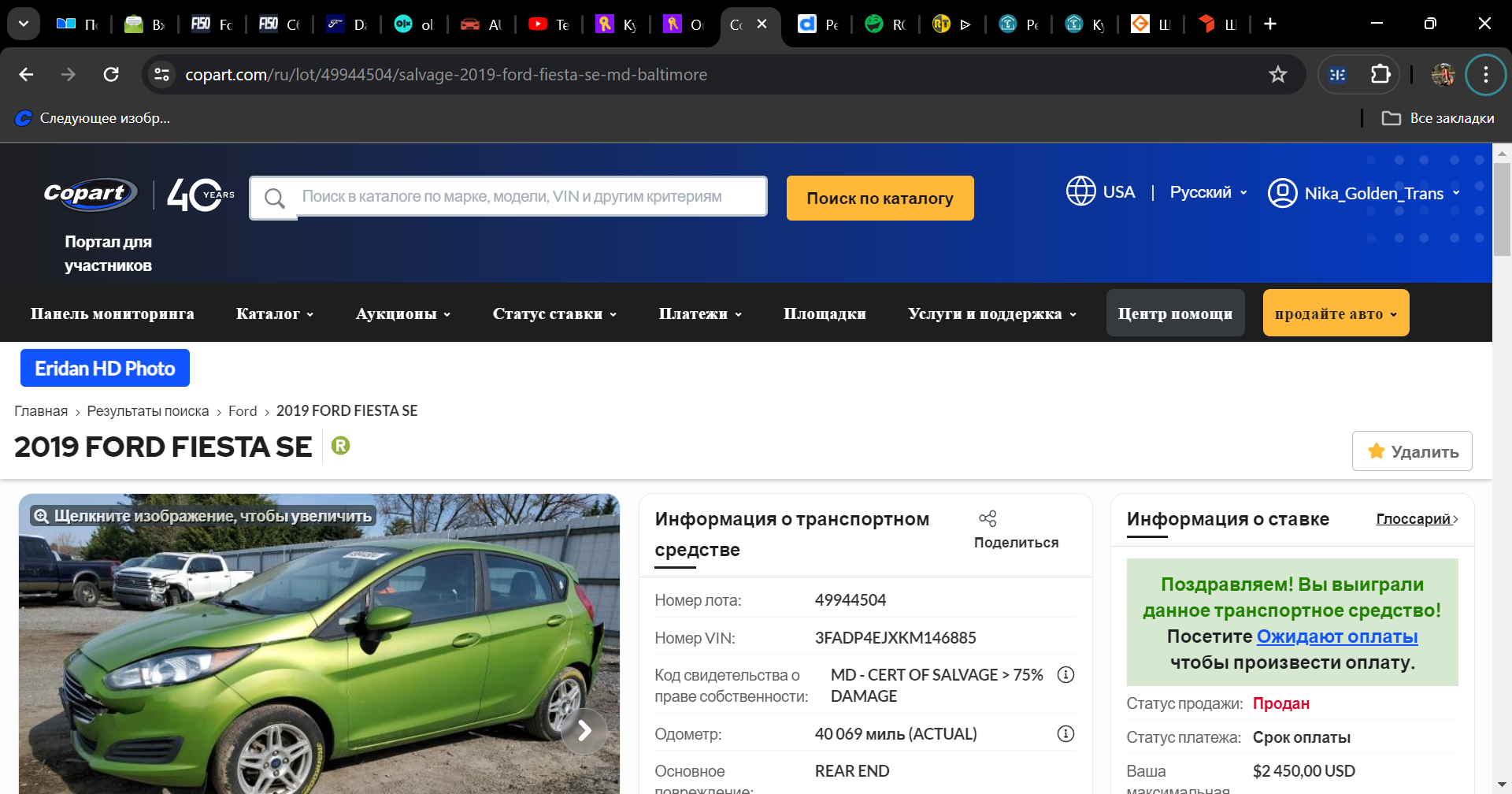
Task: Expand продайте авто dropdown button
Action: click(1336, 314)
